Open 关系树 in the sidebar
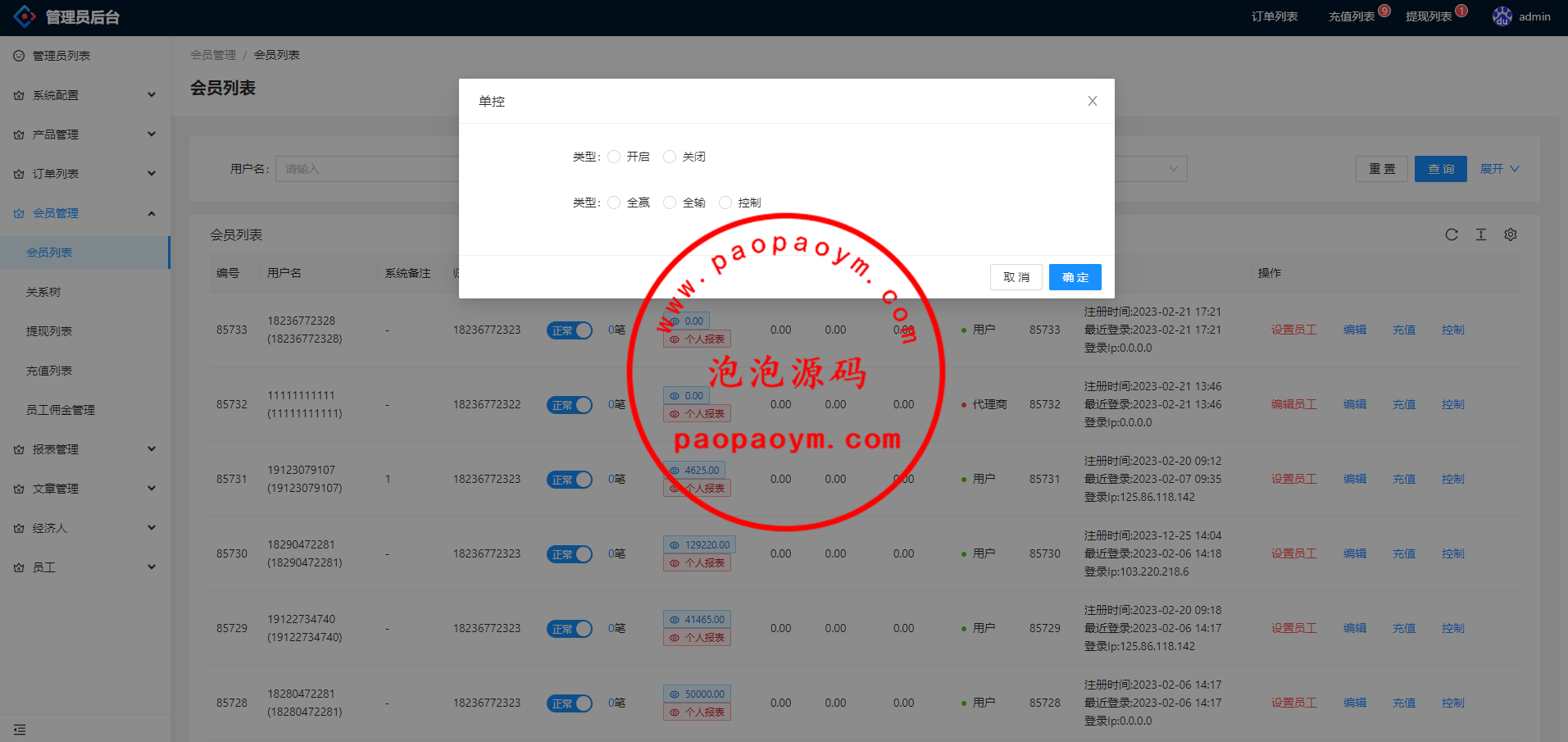Screen dimensions: 1568x742 [x=43, y=292]
